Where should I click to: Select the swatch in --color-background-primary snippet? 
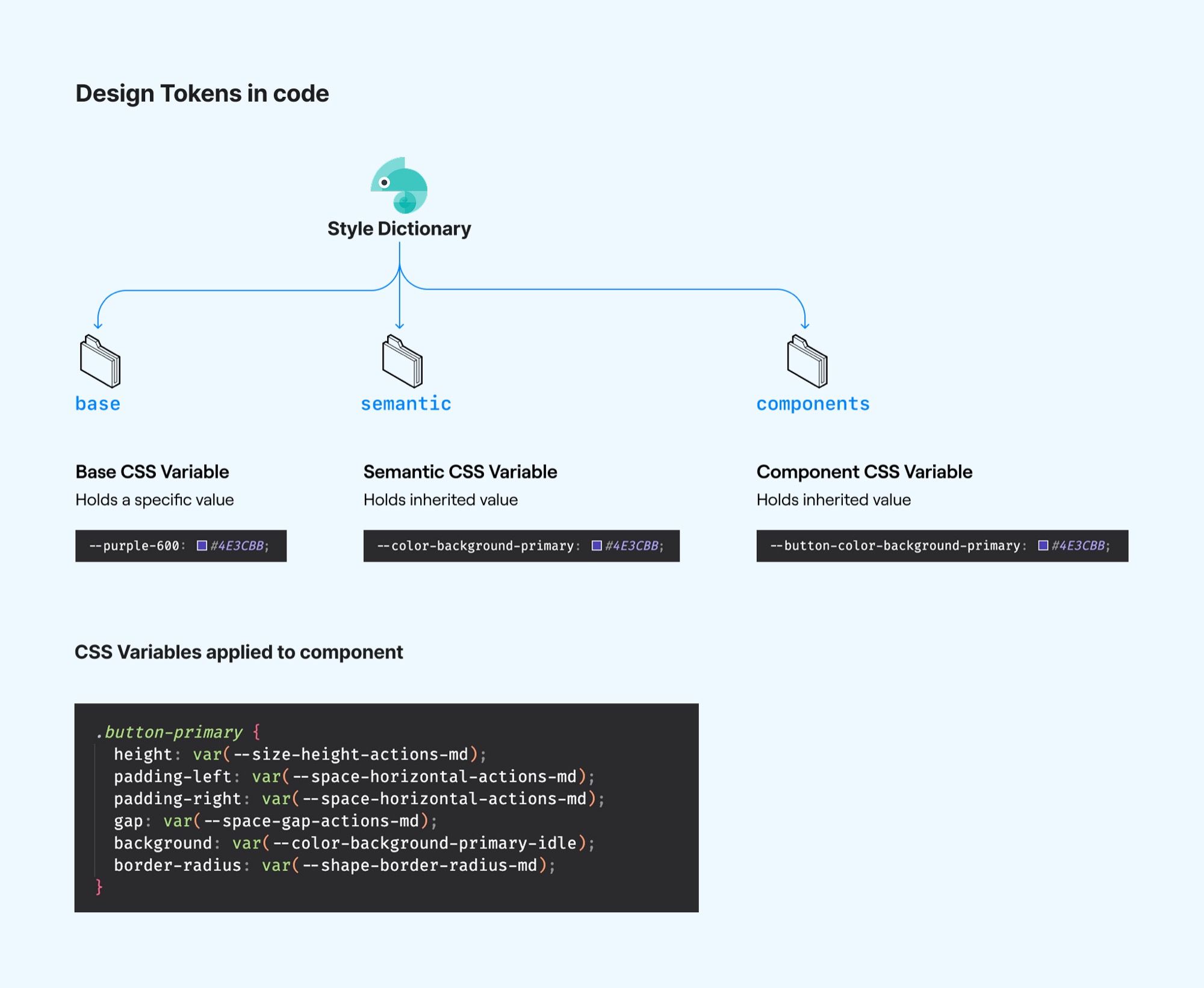click(597, 545)
